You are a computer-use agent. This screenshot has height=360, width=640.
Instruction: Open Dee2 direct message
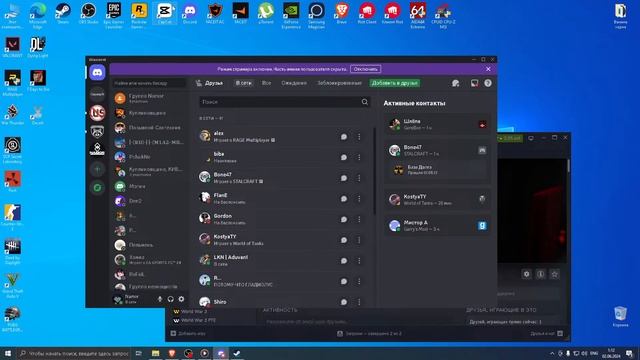click(149, 201)
